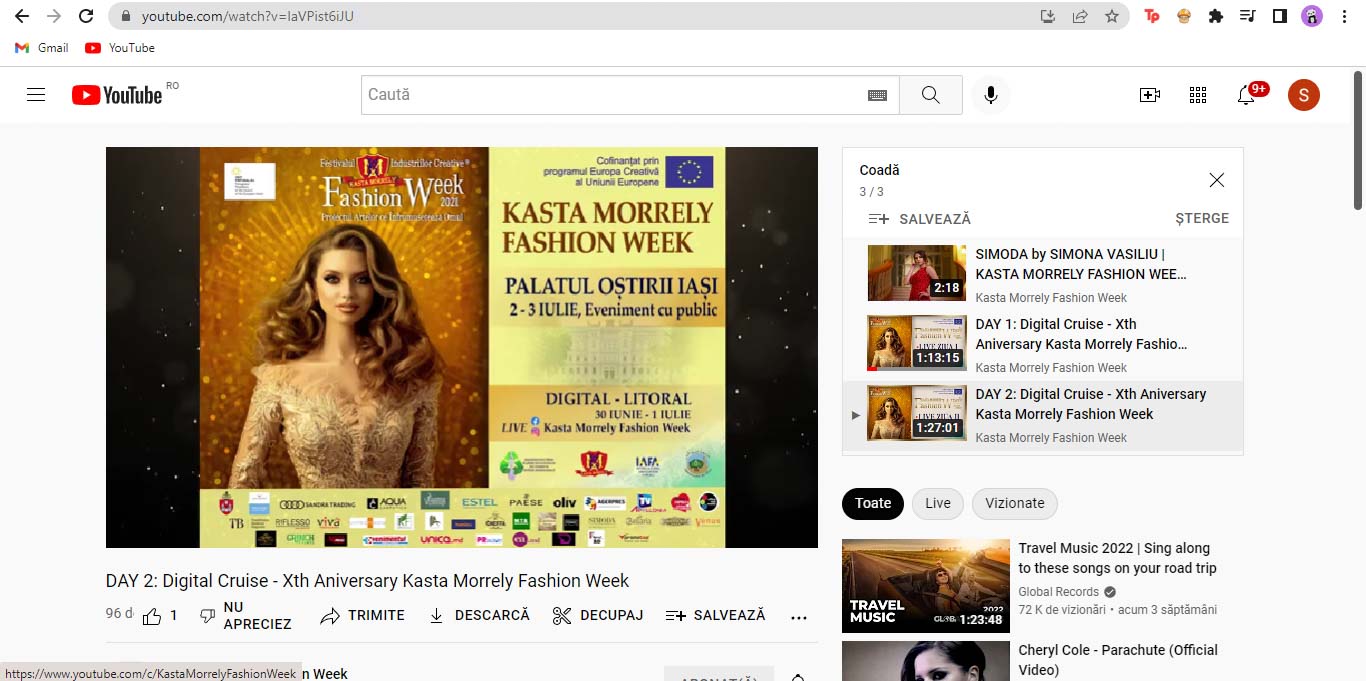Open the Travel Music 2022 video title
This screenshot has width=1366, height=681.
pos(1118,558)
